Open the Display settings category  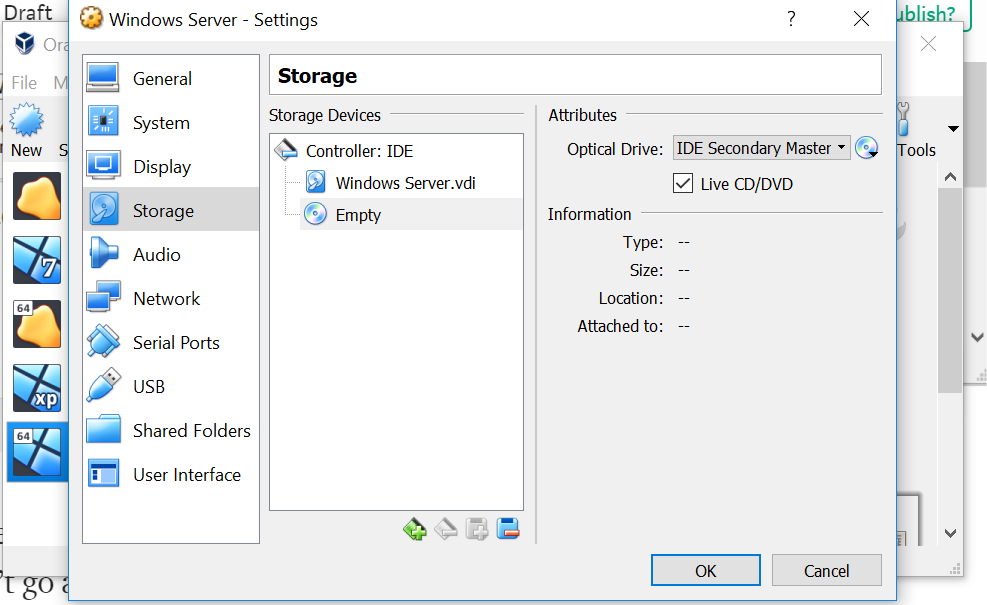click(x=171, y=167)
